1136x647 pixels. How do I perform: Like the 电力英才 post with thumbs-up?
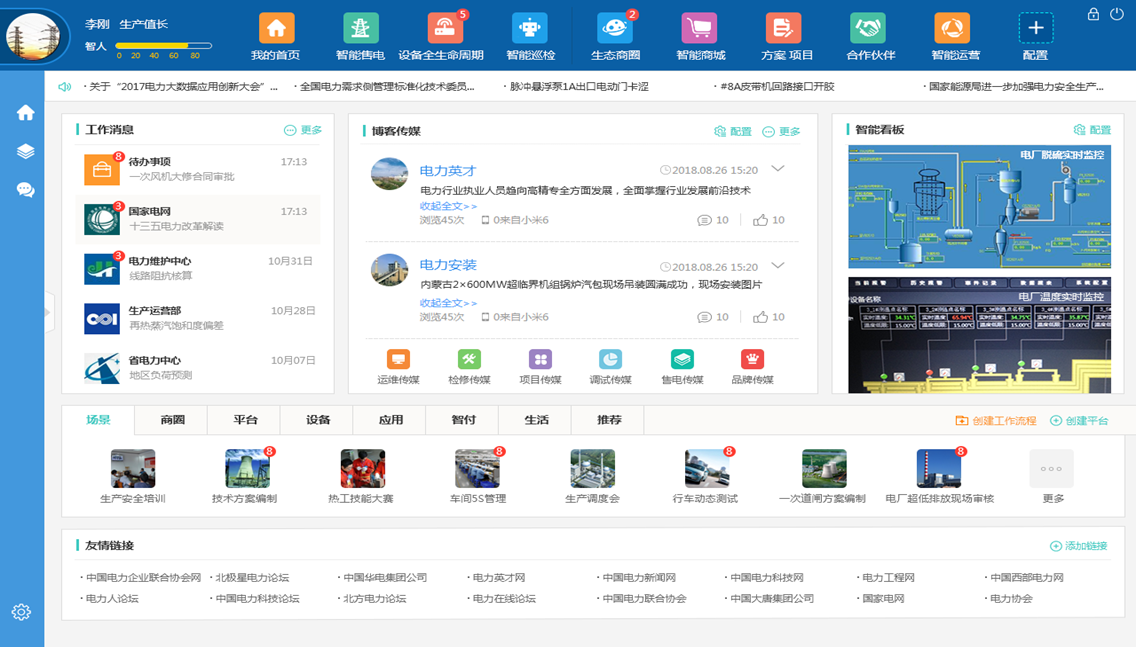(x=762, y=220)
